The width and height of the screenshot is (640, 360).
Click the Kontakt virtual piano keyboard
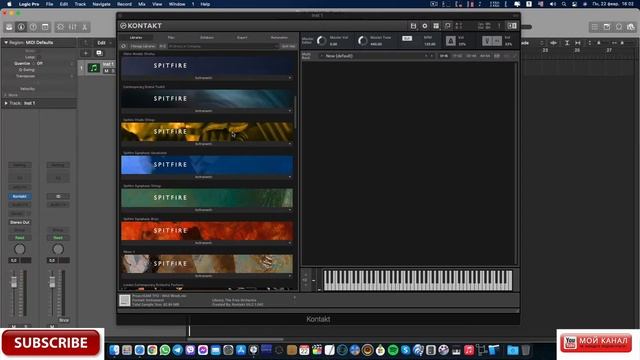pos(418,280)
